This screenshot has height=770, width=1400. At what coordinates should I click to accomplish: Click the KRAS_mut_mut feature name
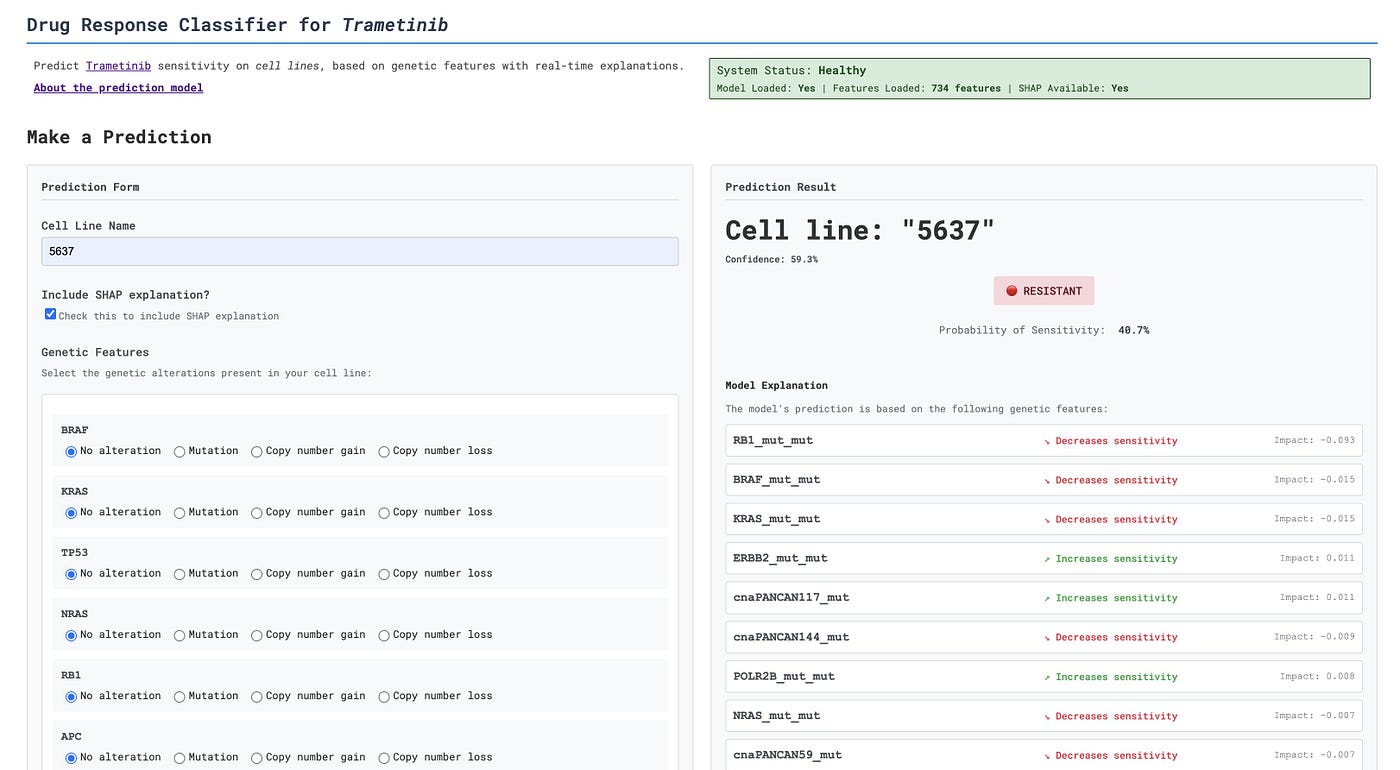click(x=776, y=519)
